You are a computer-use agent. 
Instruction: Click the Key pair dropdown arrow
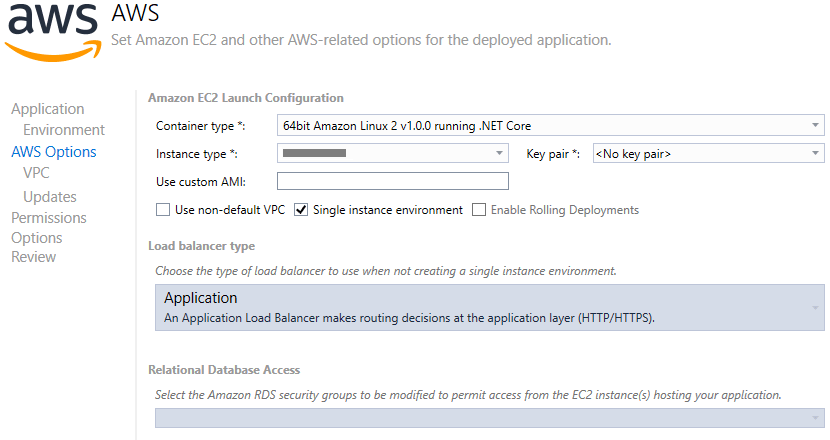(817, 154)
